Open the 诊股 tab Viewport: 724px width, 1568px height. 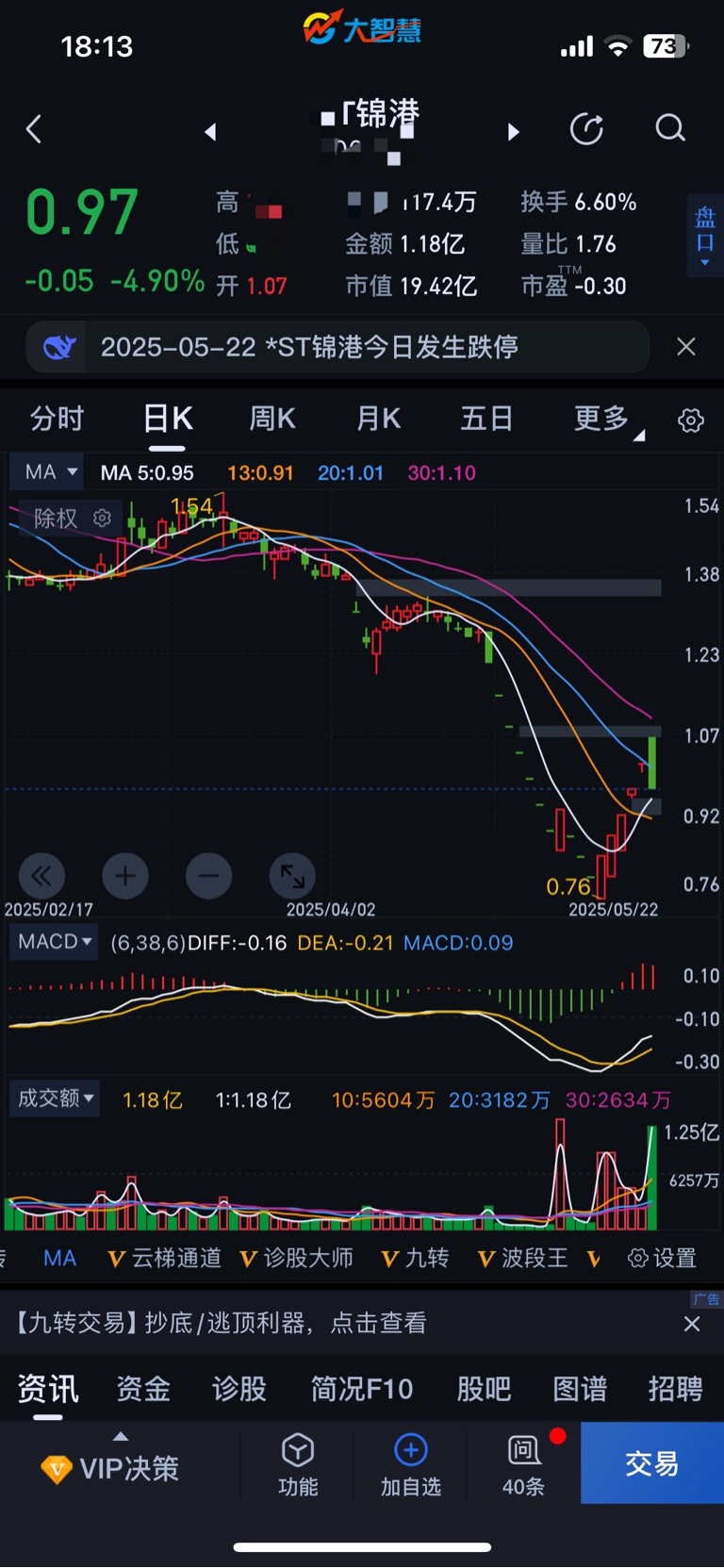[x=239, y=1388]
